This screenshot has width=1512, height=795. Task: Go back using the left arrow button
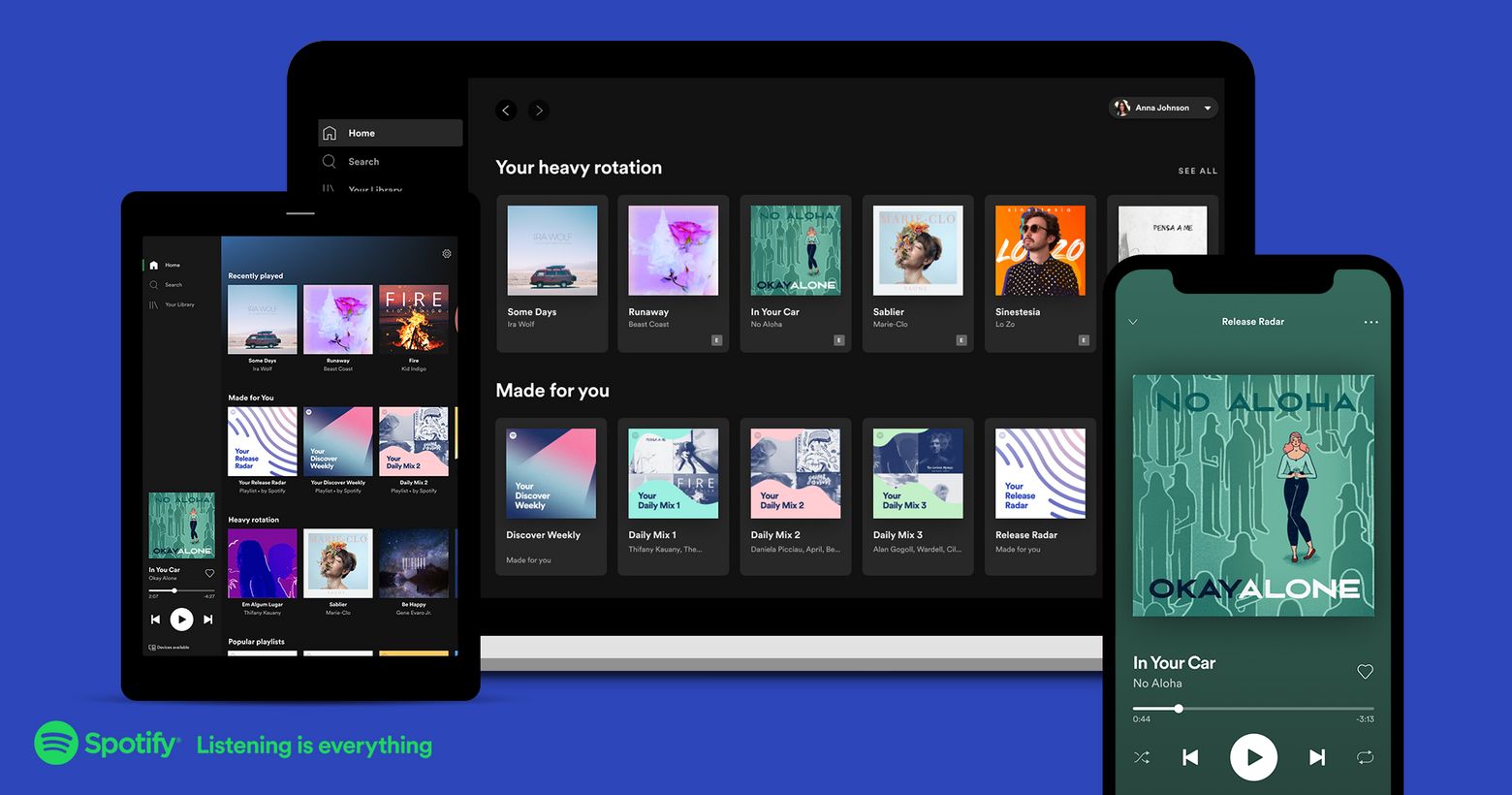pyautogui.click(x=506, y=111)
